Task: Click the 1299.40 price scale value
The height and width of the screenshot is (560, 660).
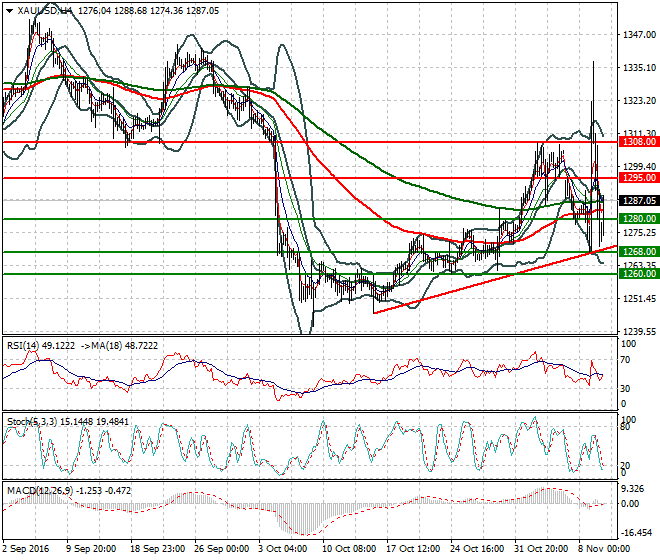Action: click(x=639, y=167)
